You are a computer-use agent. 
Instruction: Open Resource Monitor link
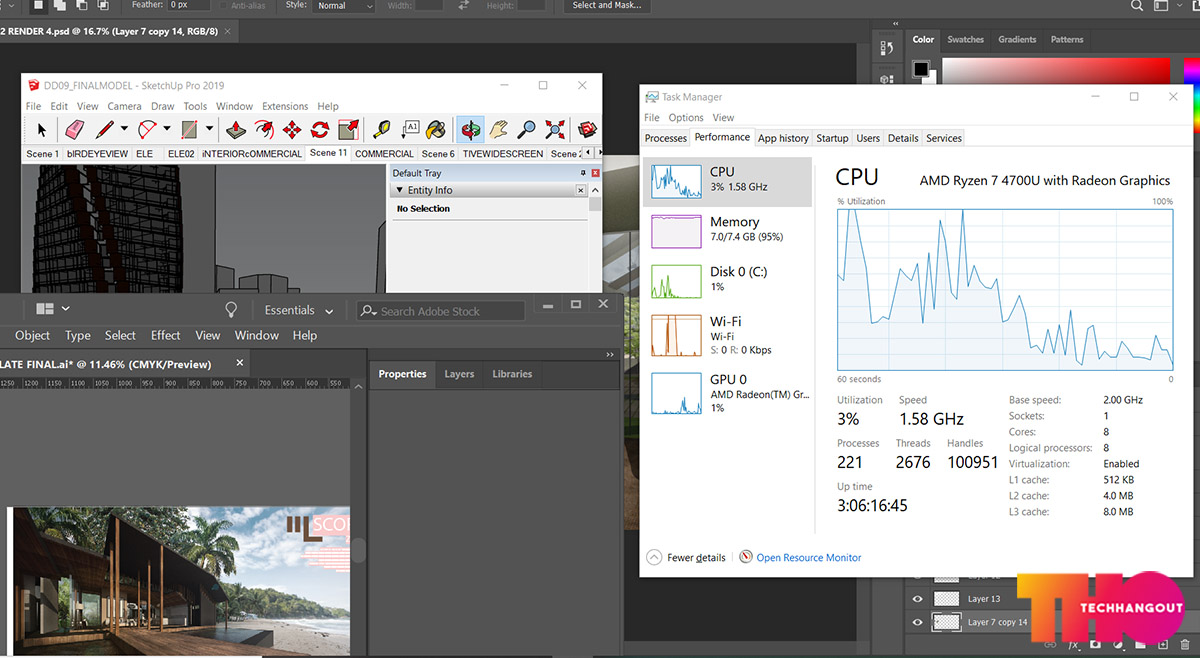tap(809, 558)
